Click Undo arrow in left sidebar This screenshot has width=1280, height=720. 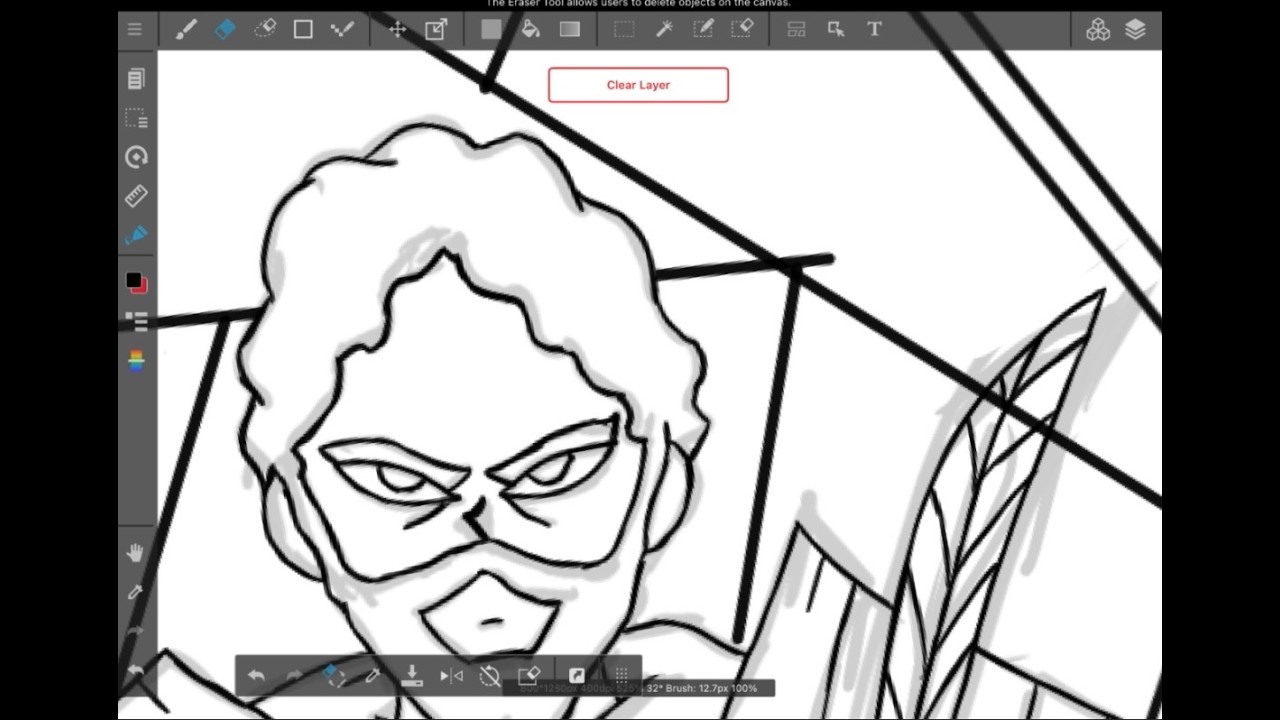coord(136,670)
